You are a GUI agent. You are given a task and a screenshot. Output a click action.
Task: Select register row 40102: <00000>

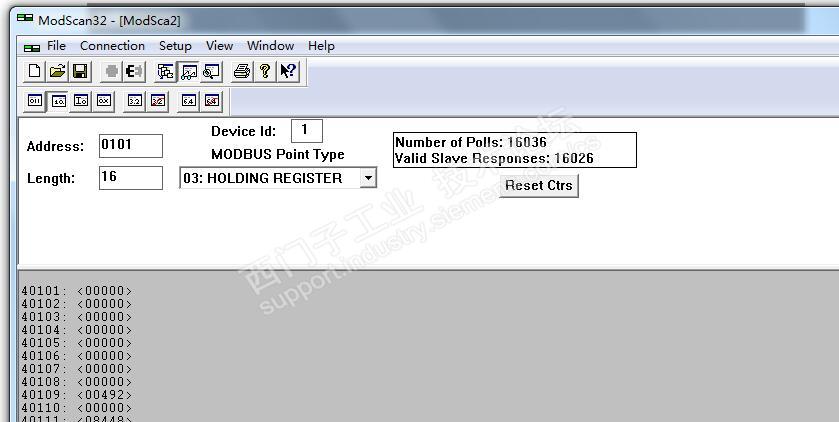(77, 304)
